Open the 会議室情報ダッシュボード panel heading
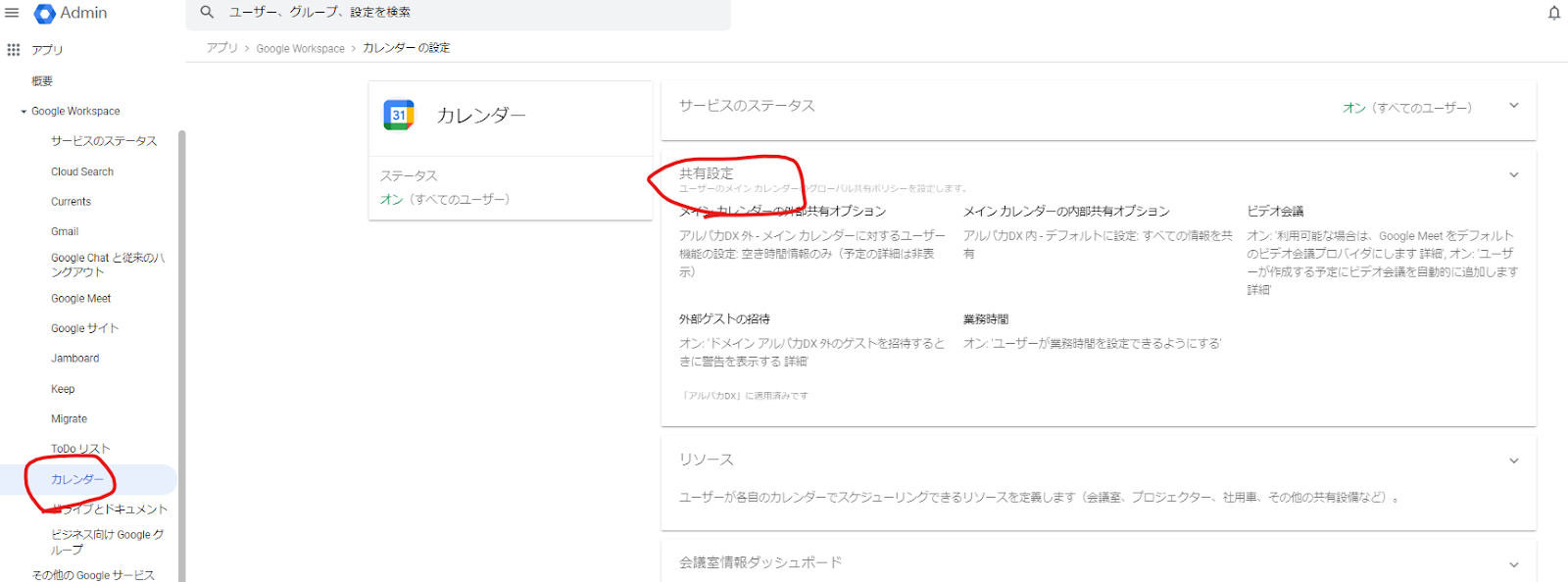 pyautogui.click(x=760, y=563)
